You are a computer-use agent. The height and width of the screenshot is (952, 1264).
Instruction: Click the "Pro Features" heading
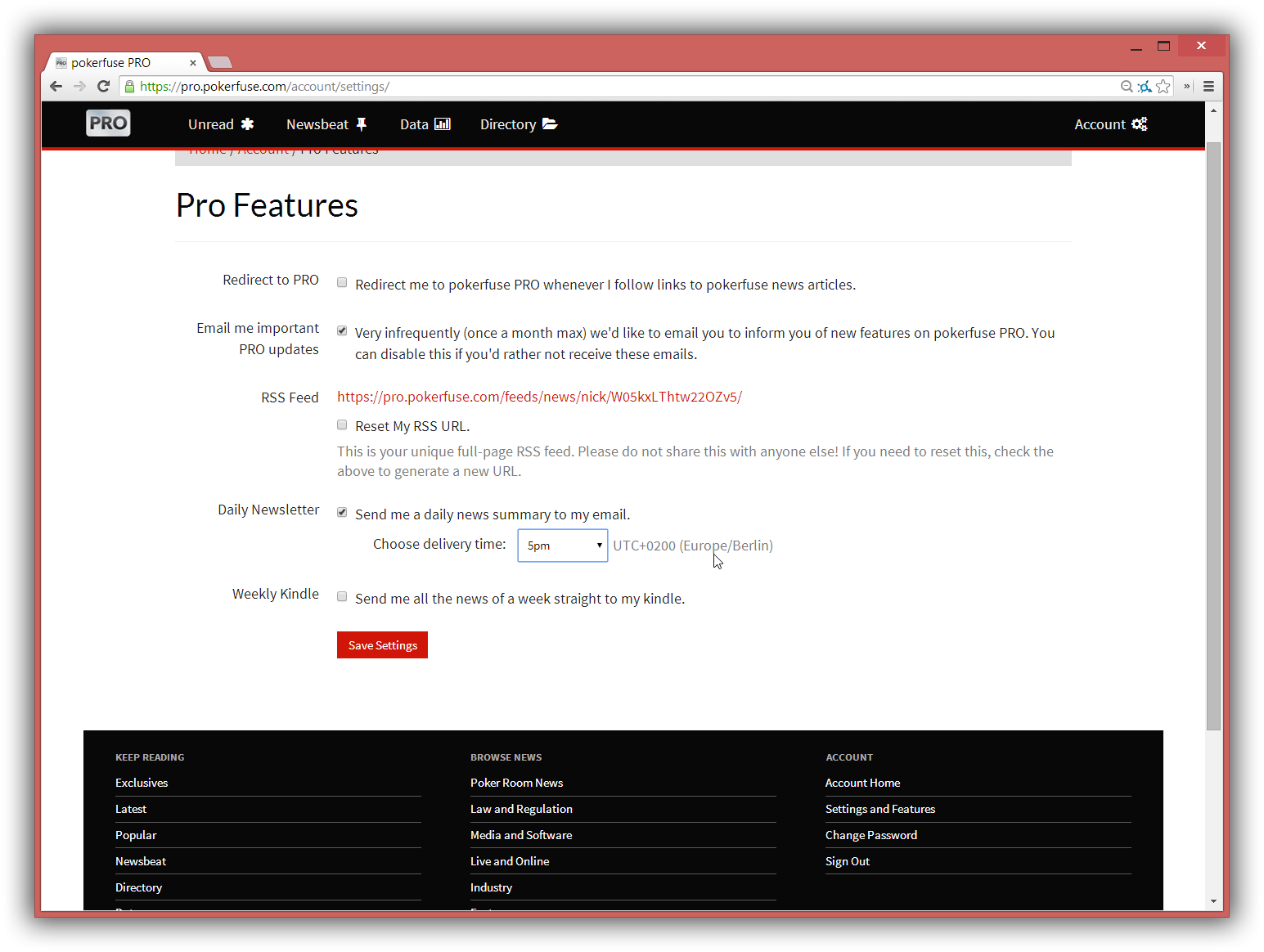tap(267, 205)
